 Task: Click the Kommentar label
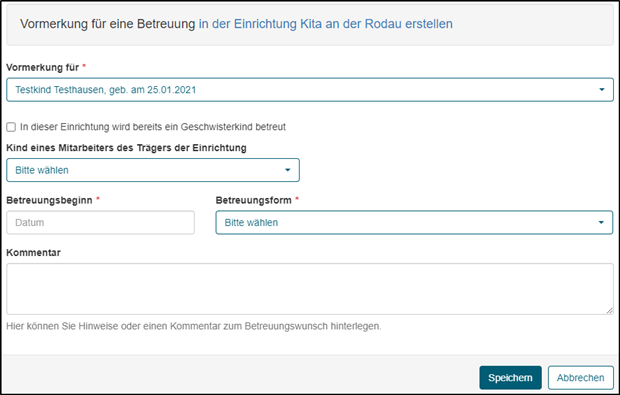click(34, 253)
